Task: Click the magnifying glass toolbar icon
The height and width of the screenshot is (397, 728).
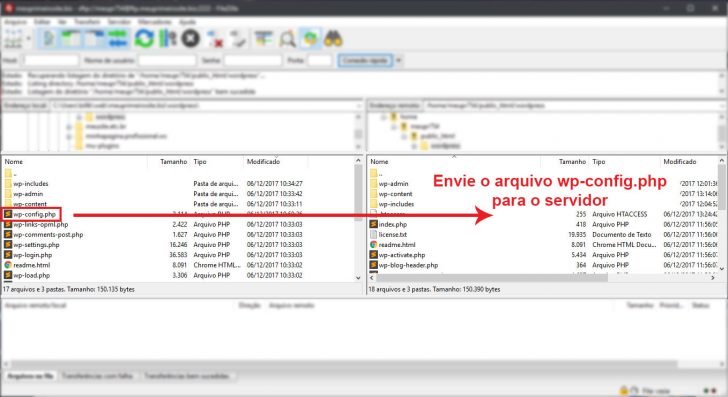Action: (x=287, y=39)
